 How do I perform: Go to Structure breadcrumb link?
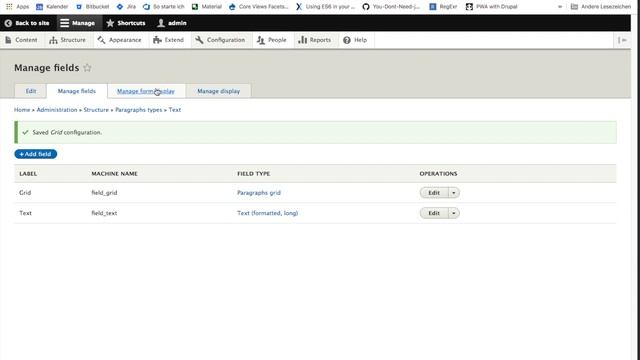(x=96, y=110)
